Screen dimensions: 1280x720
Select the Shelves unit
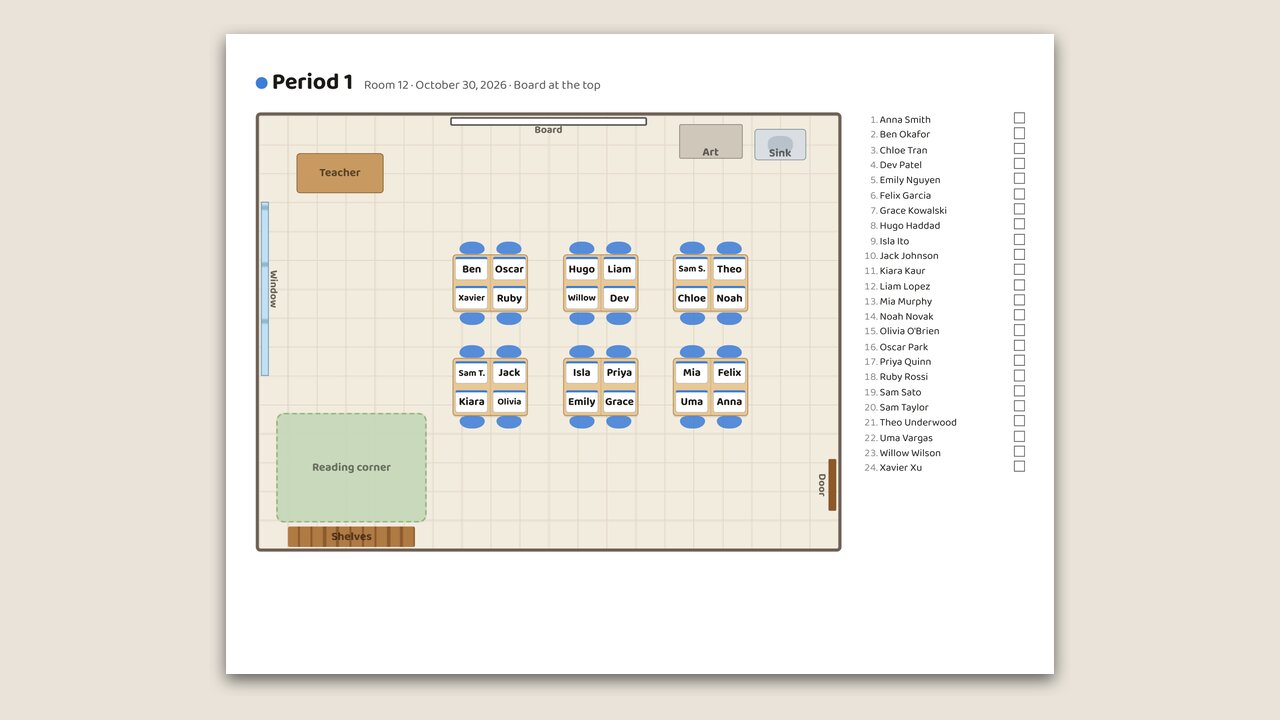(351, 537)
